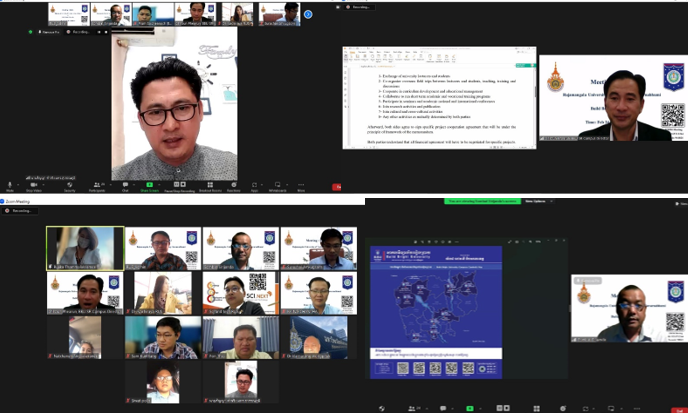This screenshot has height=413, width=688.
Task: Stop recording in the speaker-view Zoom toolbar
Action: [x=183, y=184]
